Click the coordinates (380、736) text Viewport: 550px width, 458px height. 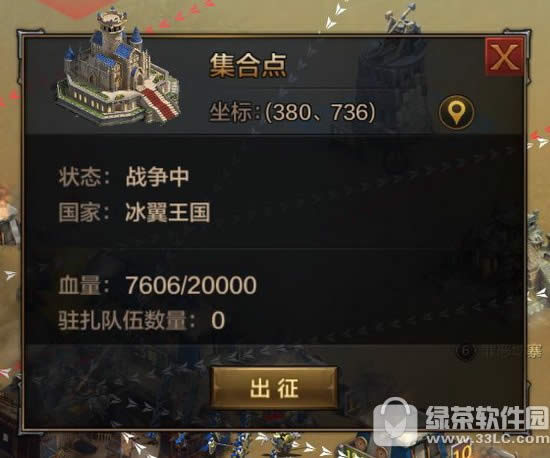point(320,112)
